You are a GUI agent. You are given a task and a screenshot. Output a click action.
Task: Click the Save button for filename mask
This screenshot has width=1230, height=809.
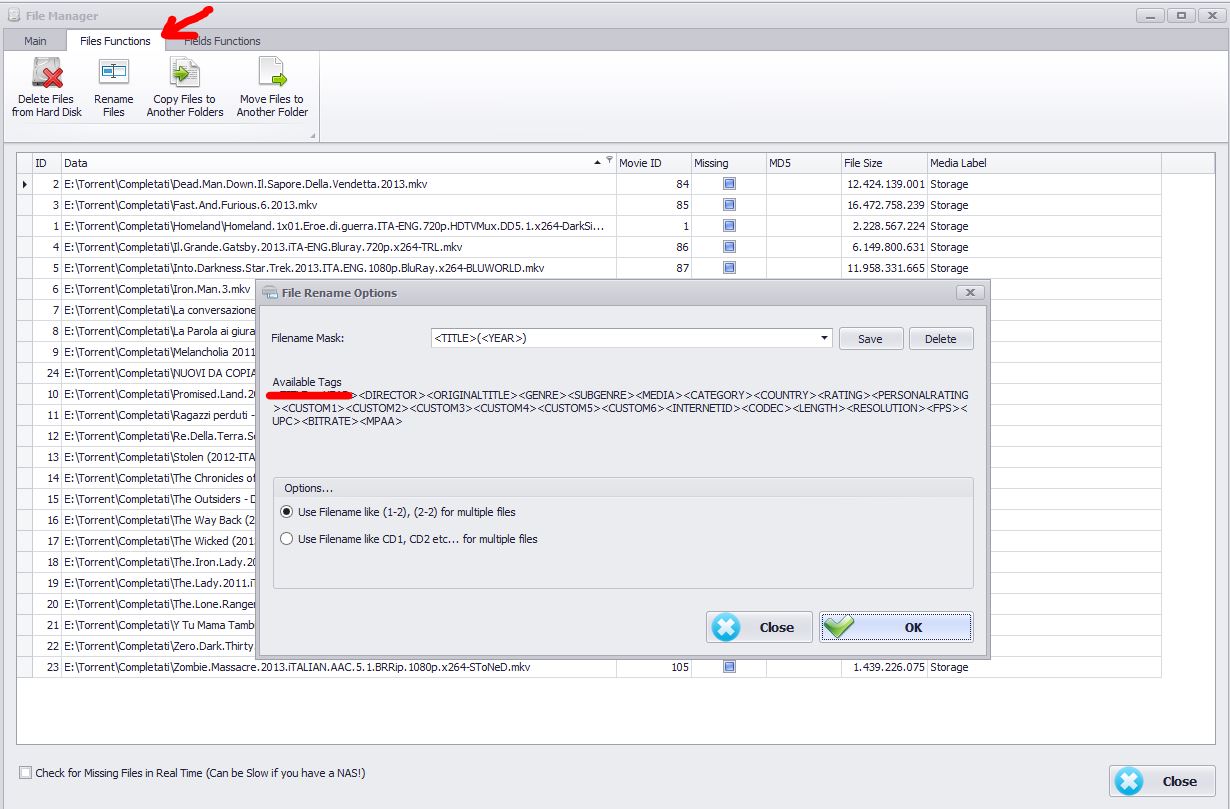[x=870, y=339]
